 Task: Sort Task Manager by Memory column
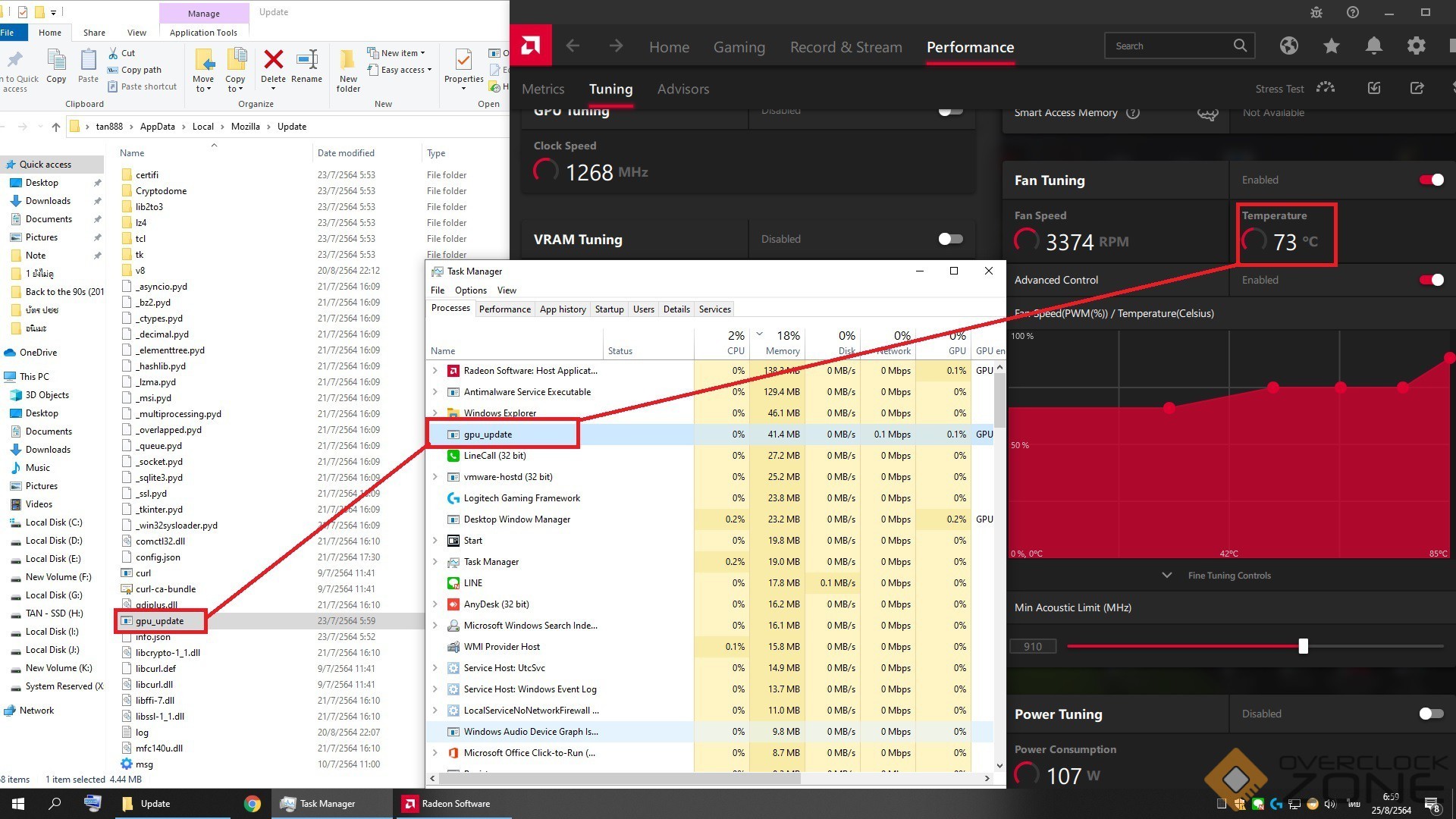pyautogui.click(x=777, y=343)
